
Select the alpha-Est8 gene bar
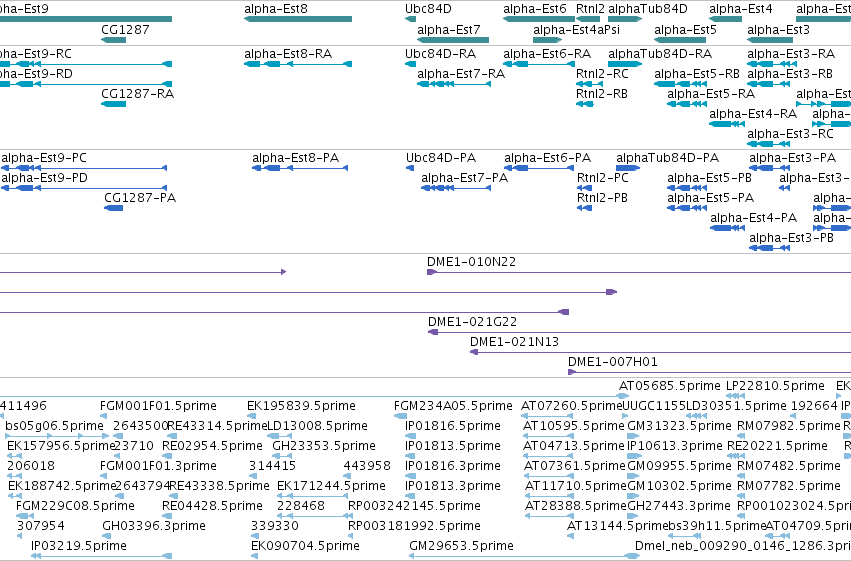(298, 19)
